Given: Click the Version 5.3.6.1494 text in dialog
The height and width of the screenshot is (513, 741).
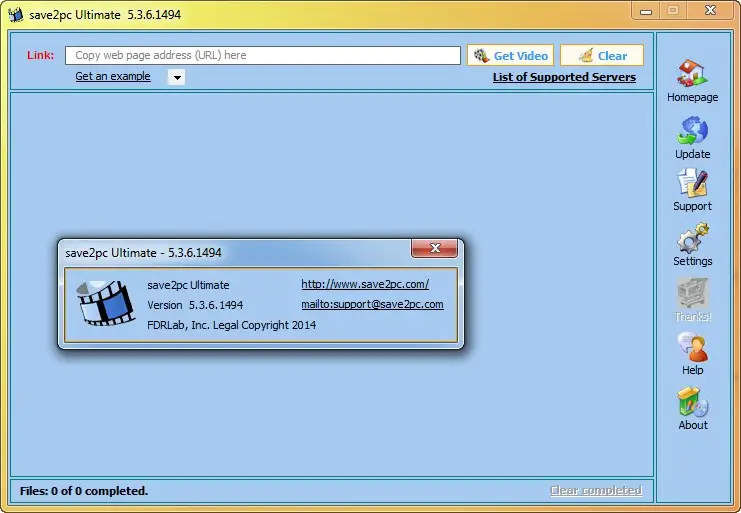Looking at the screenshot, I should click(195, 305).
